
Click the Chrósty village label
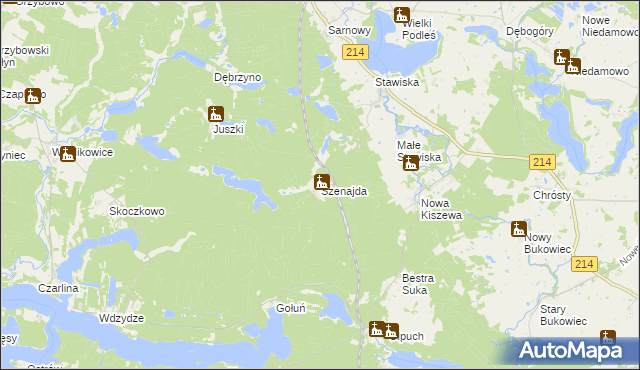552,195
